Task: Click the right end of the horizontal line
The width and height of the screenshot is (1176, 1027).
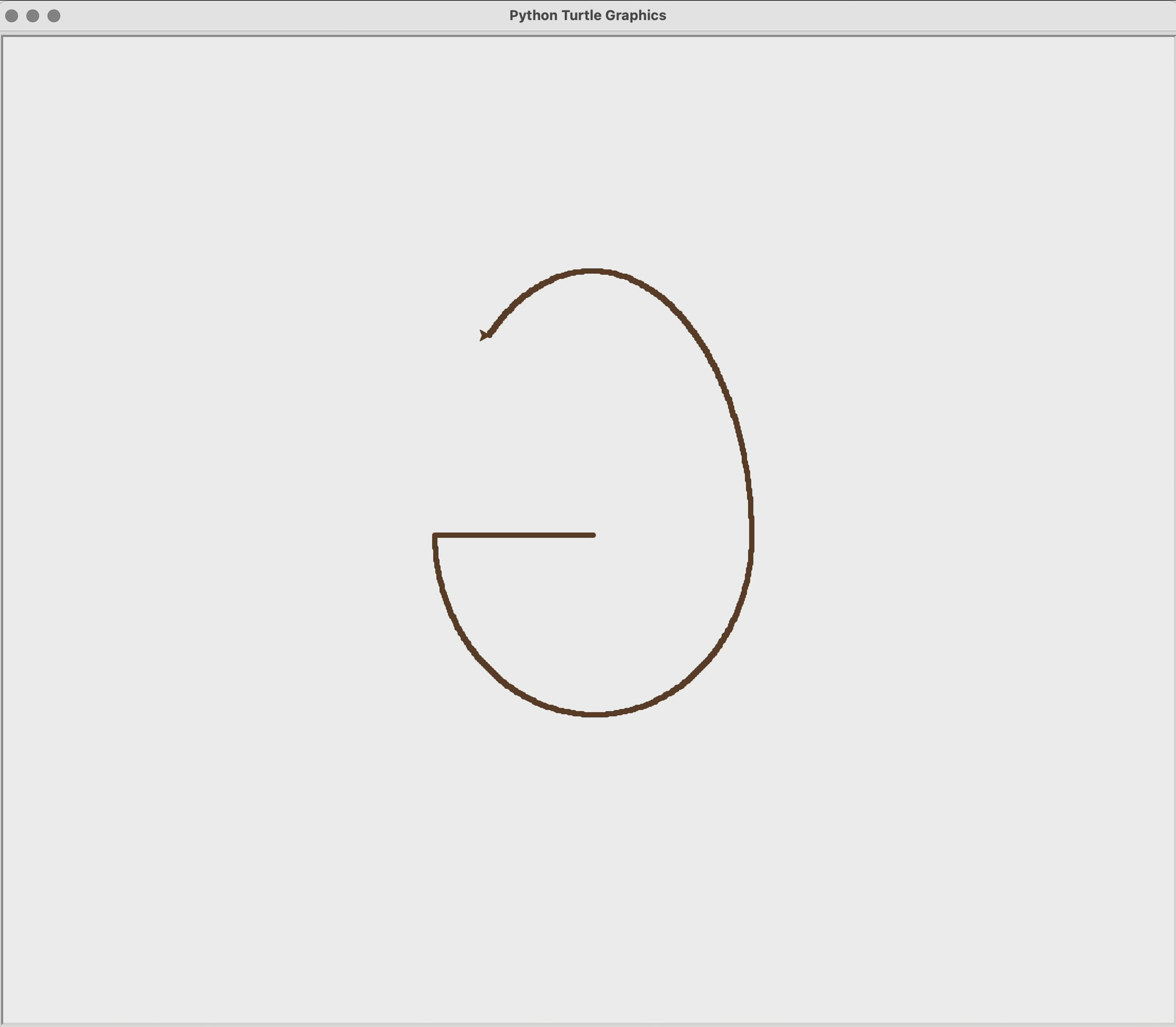Action: point(593,535)
